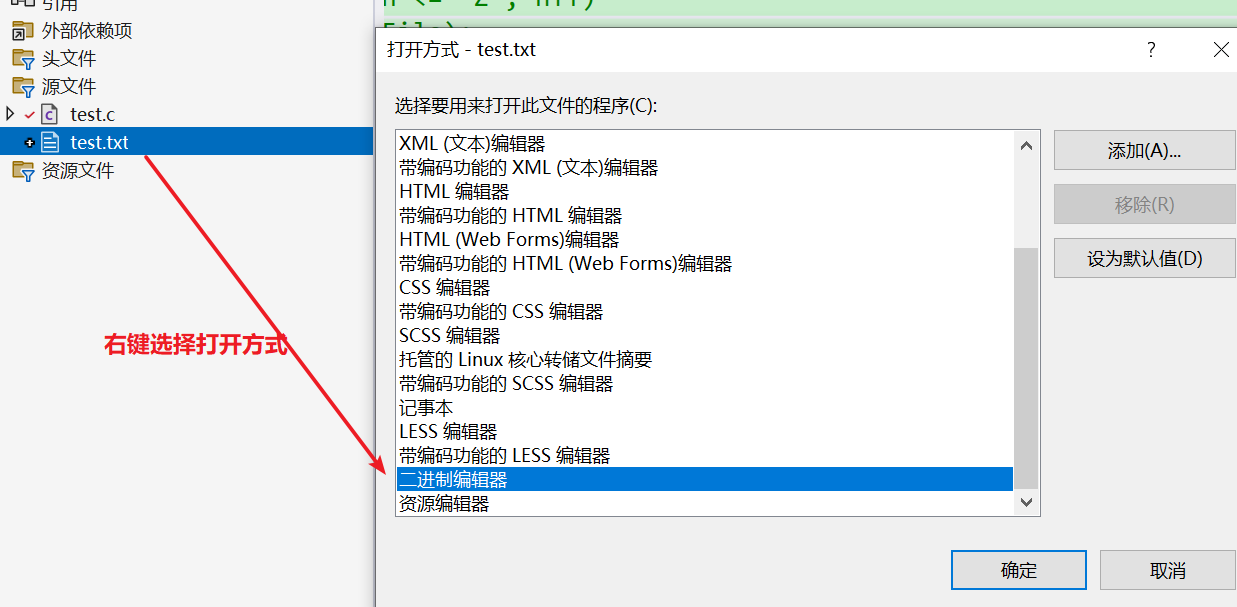Screen dimensions: 1237x607
Task: Select 带编码功能的 CSS 编辑器
Action: 705,311
